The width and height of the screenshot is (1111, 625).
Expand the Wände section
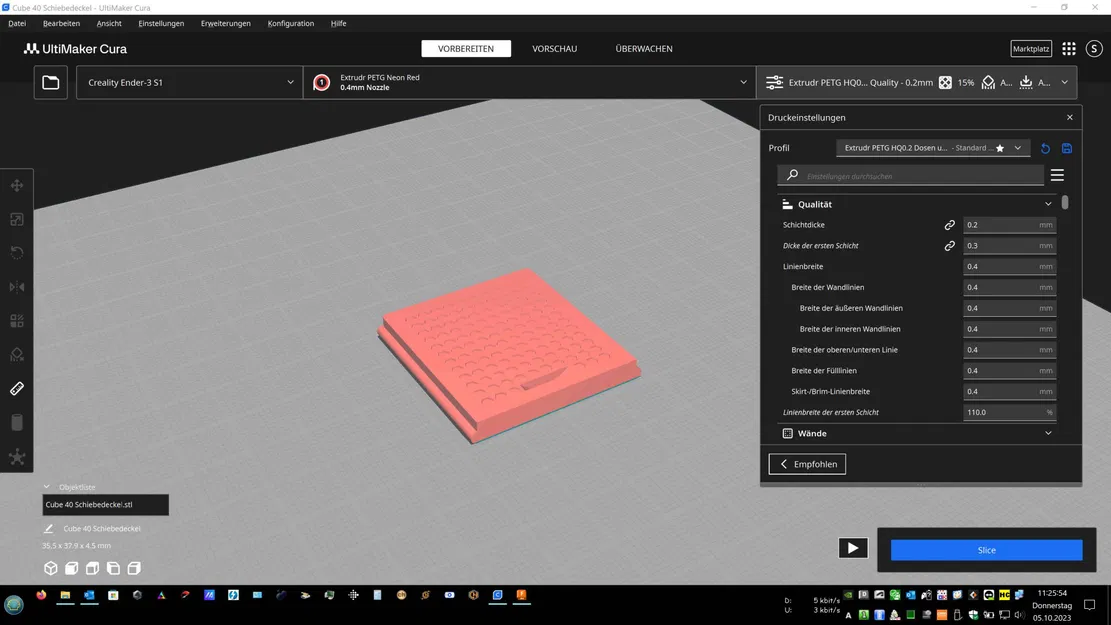[1048, 433]
